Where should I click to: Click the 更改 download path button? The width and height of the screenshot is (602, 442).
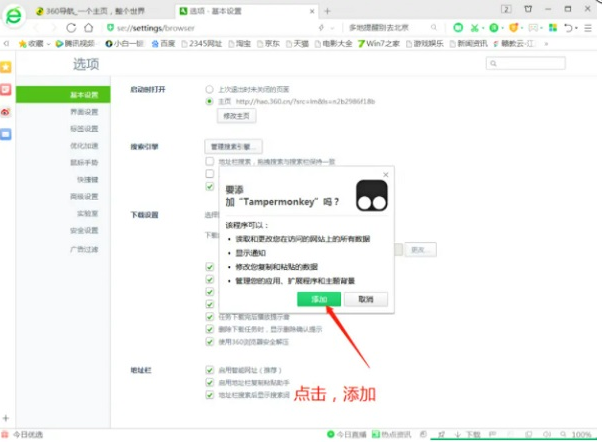420,250
